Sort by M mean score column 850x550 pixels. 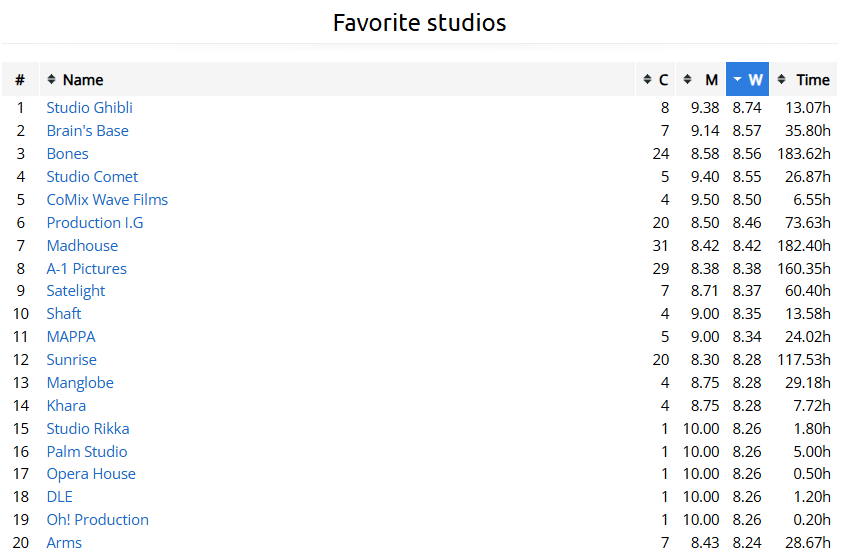click(702, 80)
